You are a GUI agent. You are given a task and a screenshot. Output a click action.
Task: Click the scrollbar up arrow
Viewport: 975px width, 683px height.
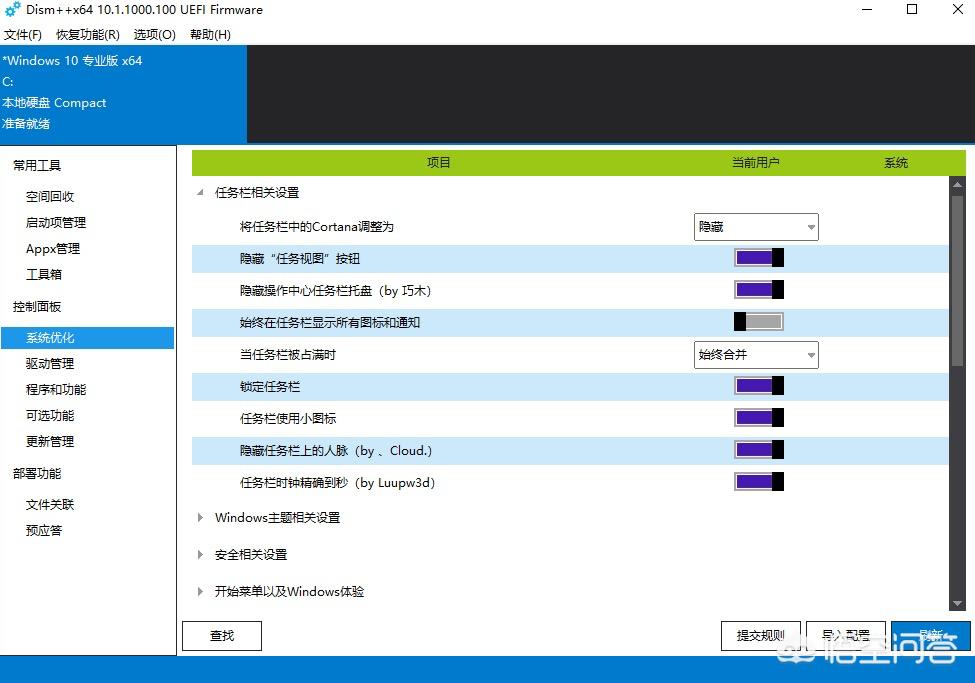coord(957,185)
